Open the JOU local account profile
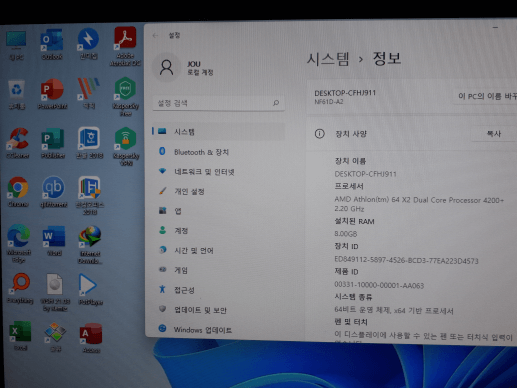The image size is (517, 388). pos(183,68)
